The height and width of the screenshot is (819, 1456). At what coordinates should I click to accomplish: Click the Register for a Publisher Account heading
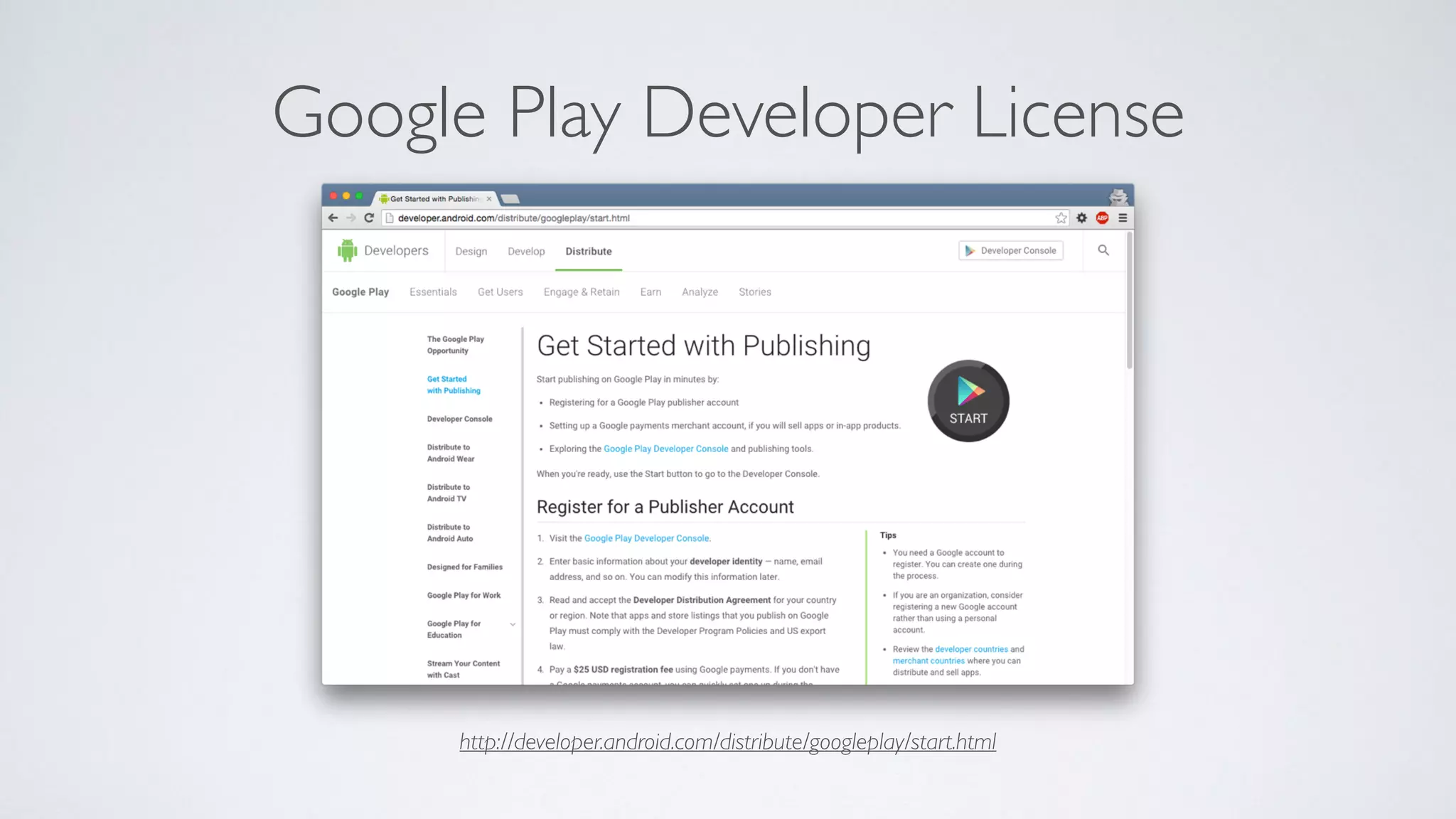665,507
